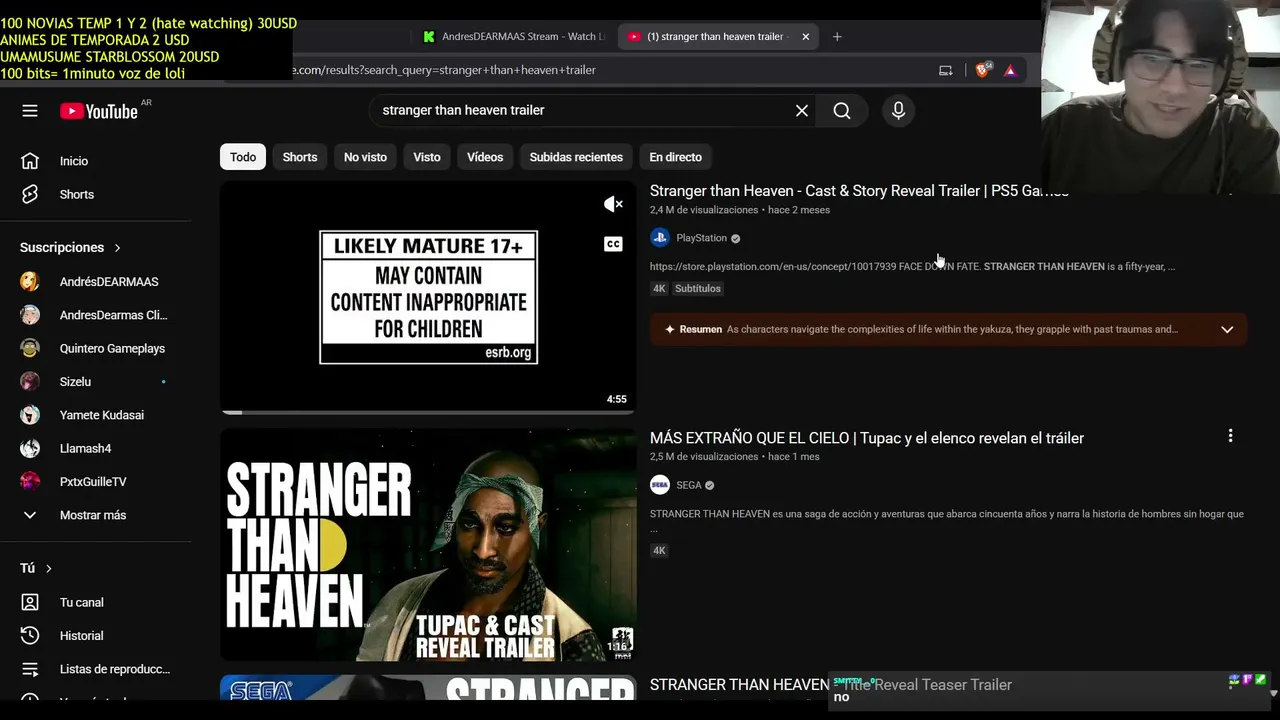The height and width of the screenshot is (720, 1280).
Task: Open the Brave Shields lion icon
Action: (982, 70)
